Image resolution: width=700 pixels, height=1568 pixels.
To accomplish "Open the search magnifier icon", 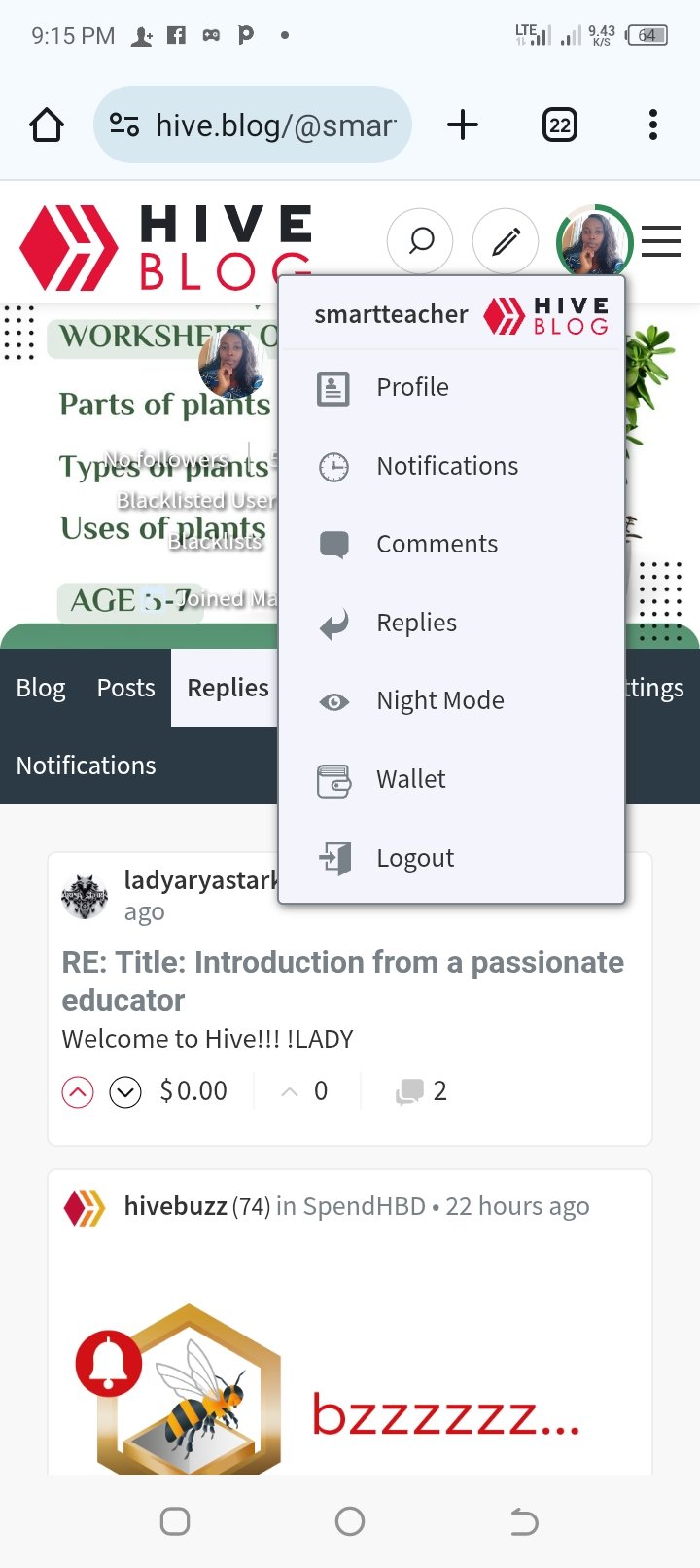I will [x=420, y=241].
